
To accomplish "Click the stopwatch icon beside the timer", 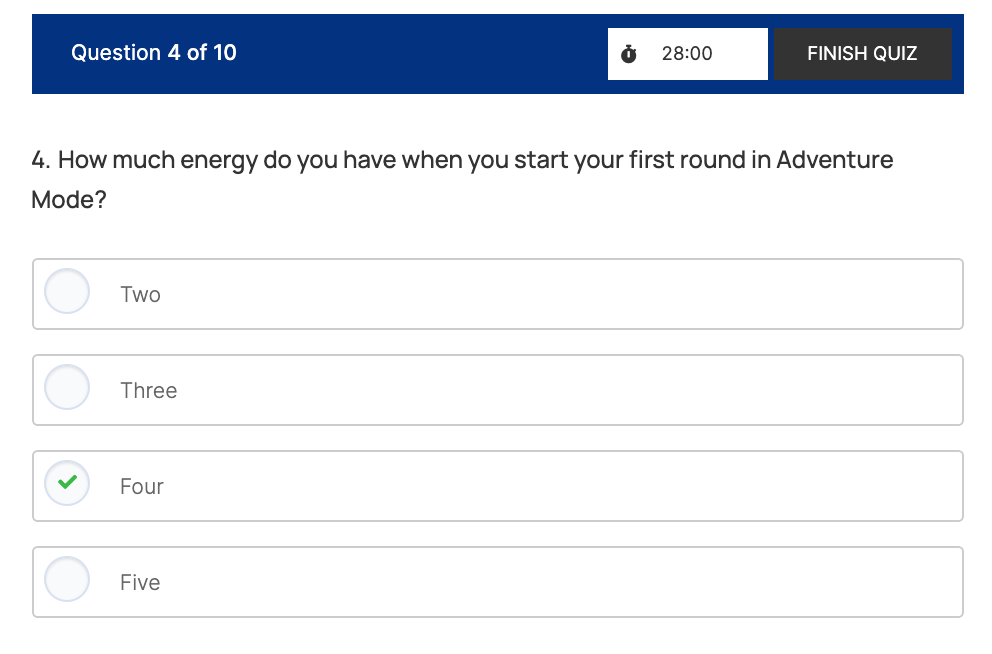I will click(x=629, y=54).
